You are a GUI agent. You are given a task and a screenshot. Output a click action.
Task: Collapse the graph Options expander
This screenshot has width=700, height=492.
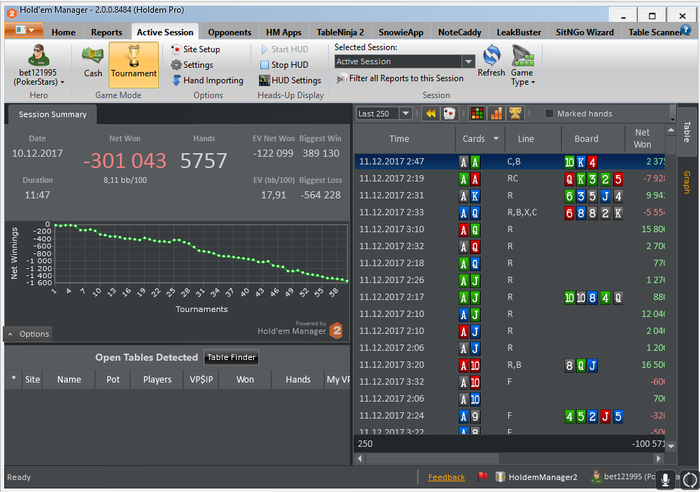pyautogui.click(x=28, y=334)
